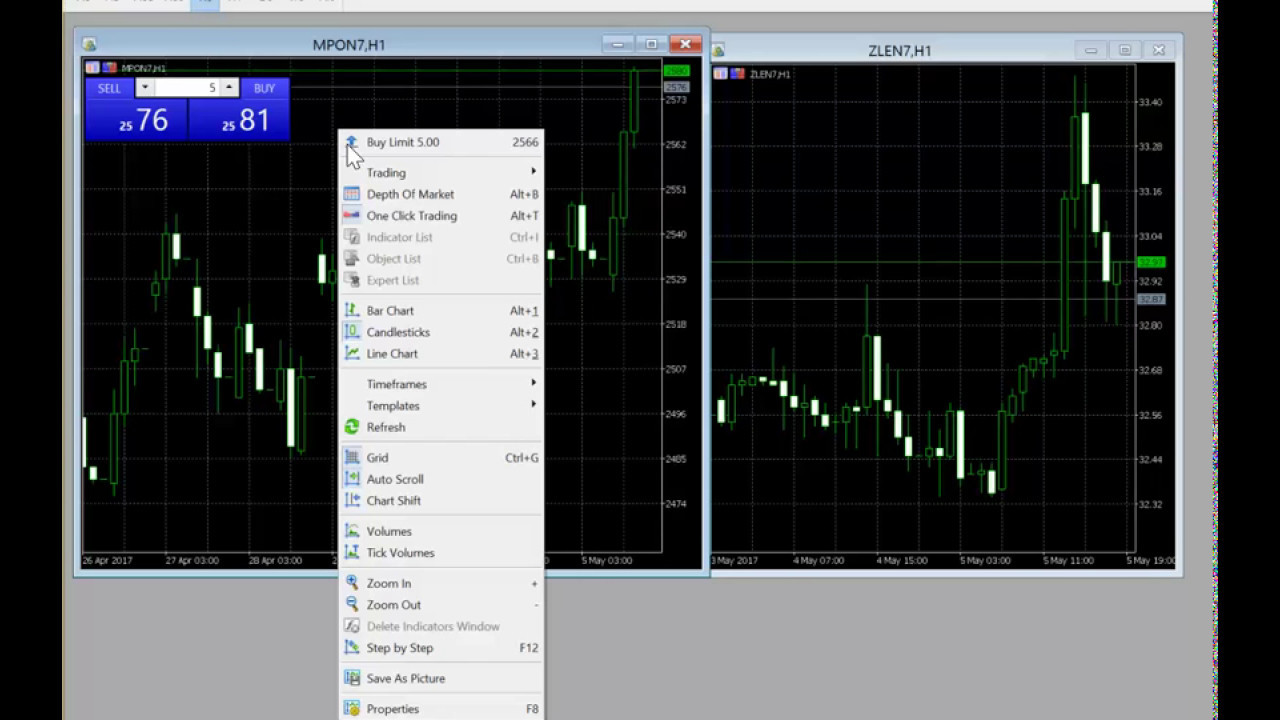
Task: Click 33.40 price level on ZLEN7 axis
Action: coord(1150,102)
